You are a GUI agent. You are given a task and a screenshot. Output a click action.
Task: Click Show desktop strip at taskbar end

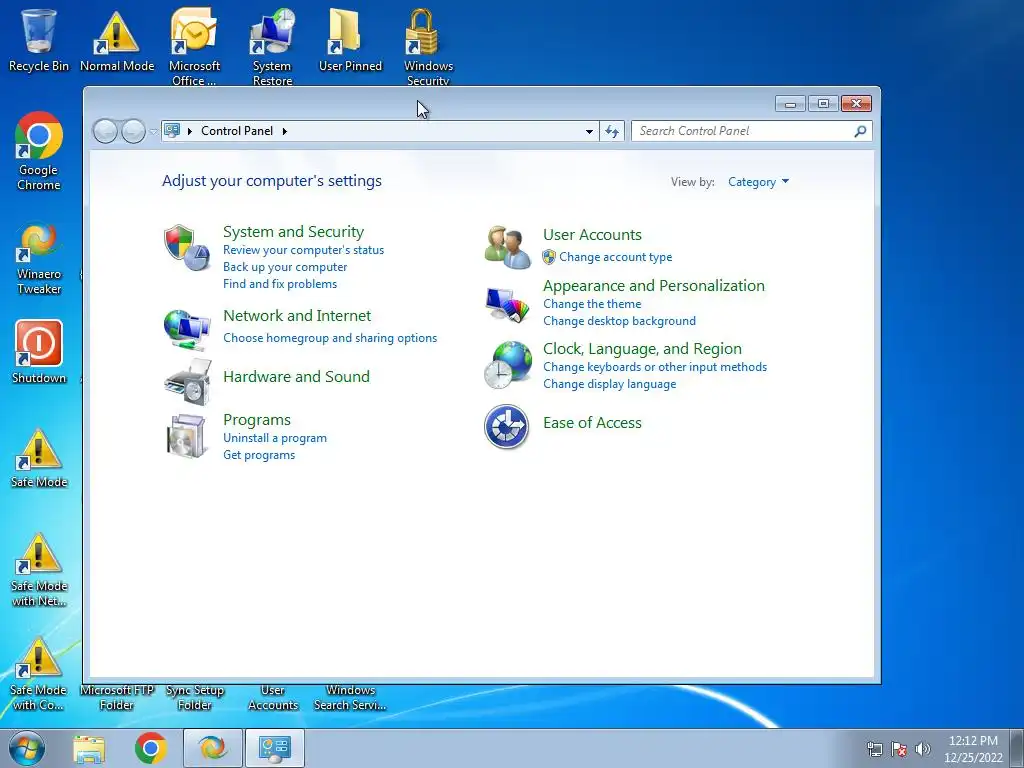pyautogui.click(x=1017, y=748)
